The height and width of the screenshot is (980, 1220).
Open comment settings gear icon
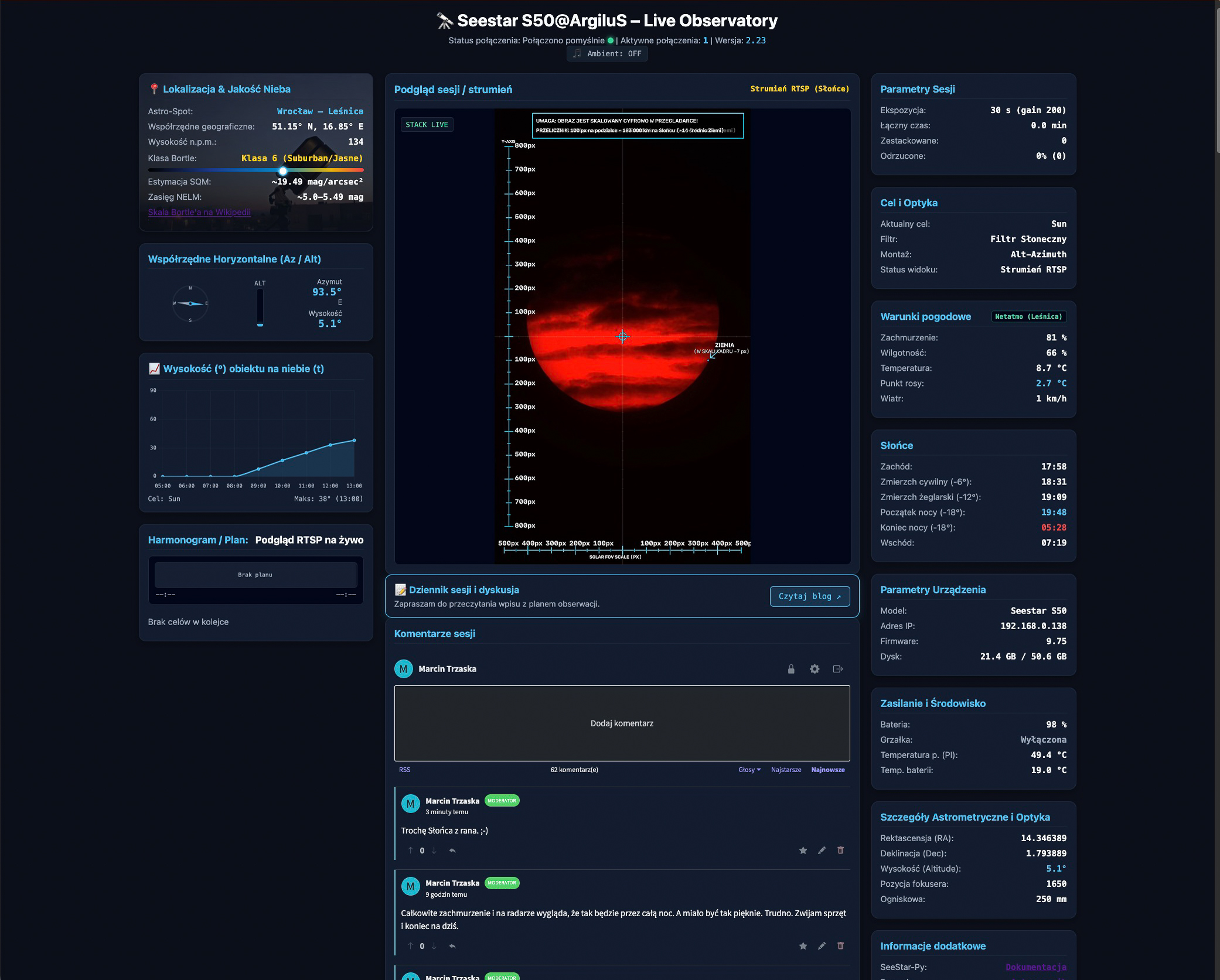(x=815, y=669)
